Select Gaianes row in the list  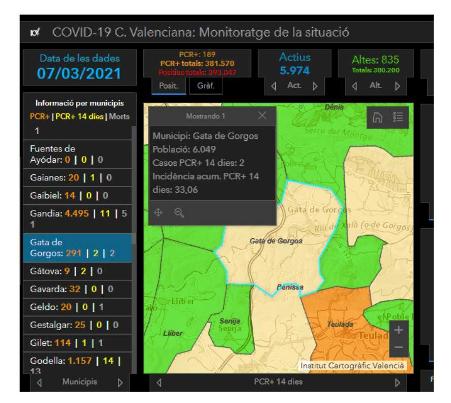point(78,178)
